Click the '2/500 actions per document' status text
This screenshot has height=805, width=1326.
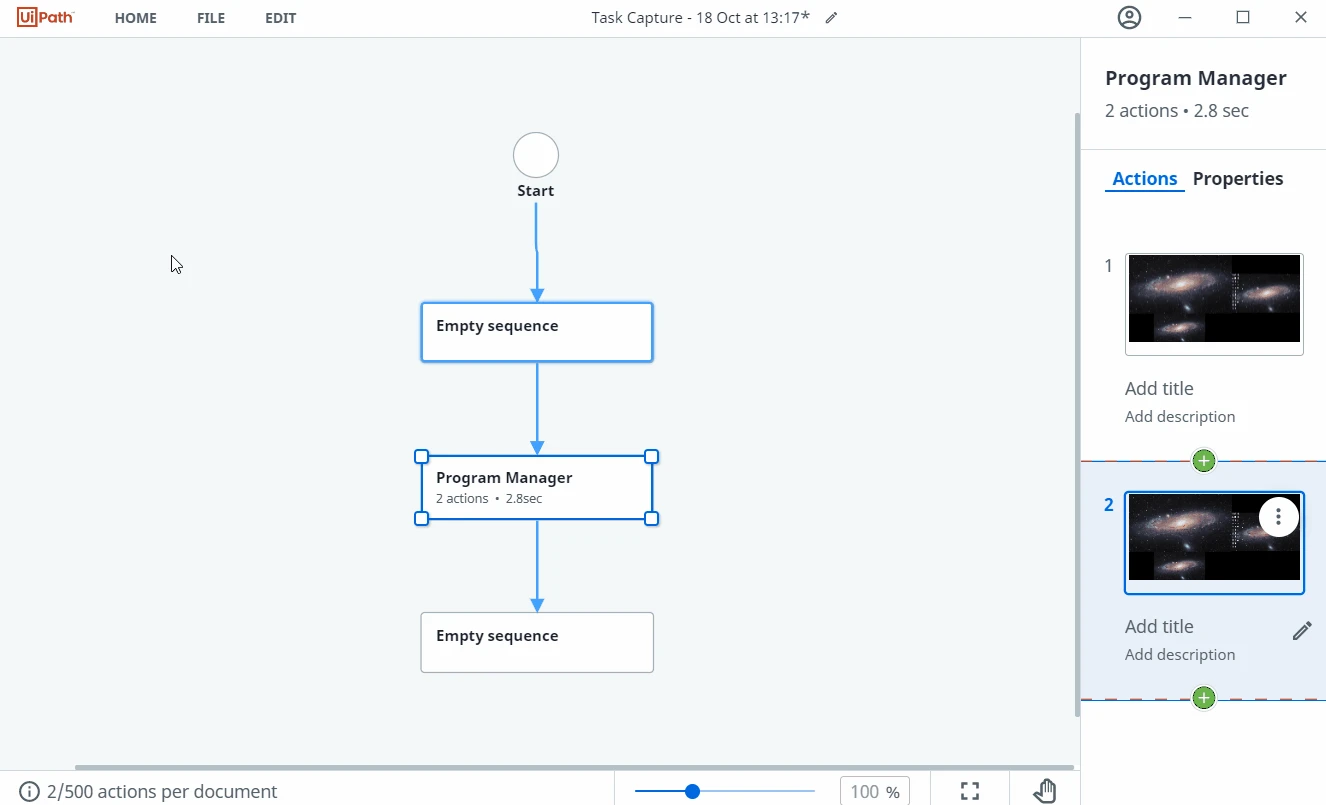point(162,792)
